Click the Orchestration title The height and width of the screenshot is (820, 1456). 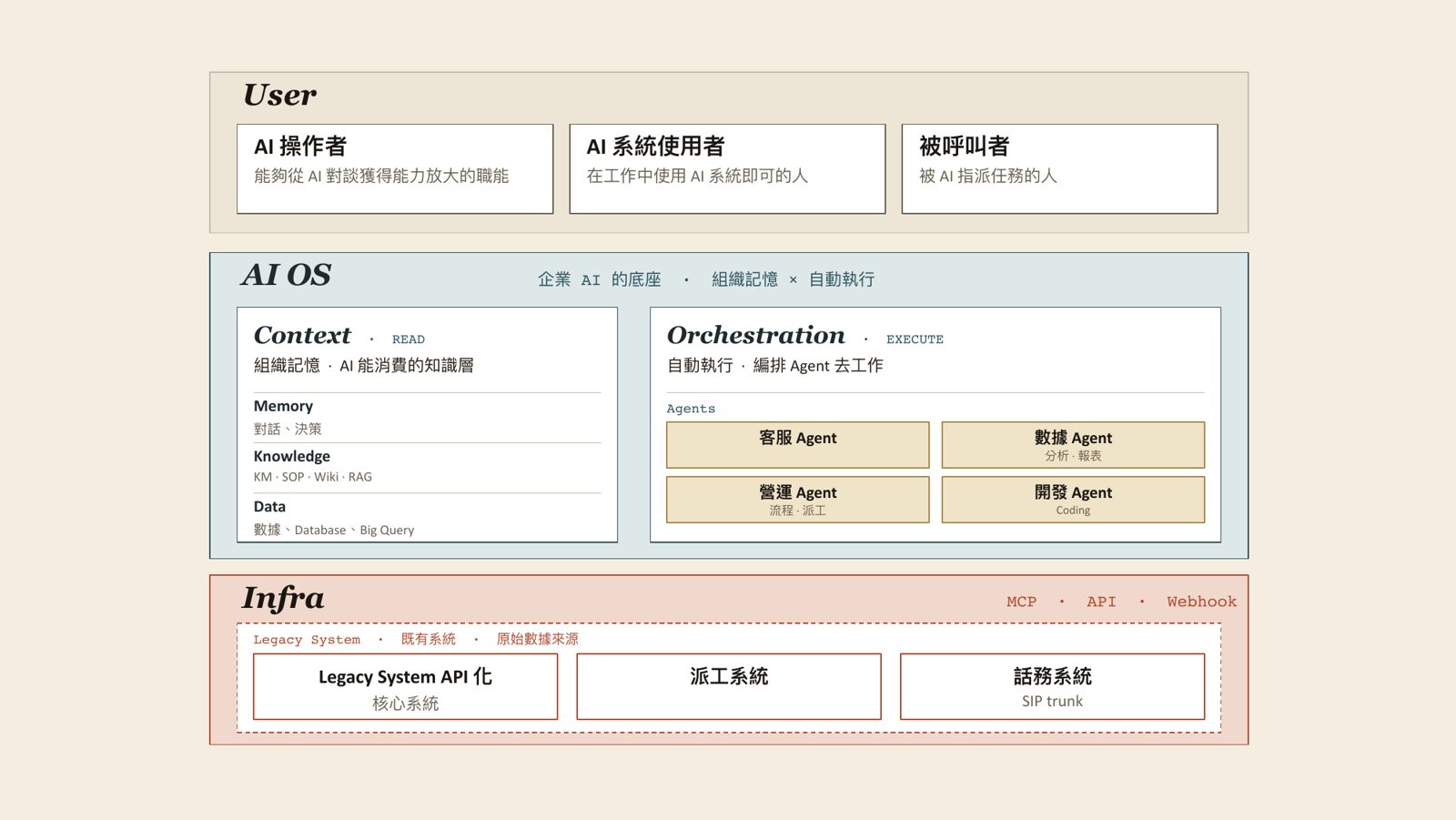[x=755, y=335]
